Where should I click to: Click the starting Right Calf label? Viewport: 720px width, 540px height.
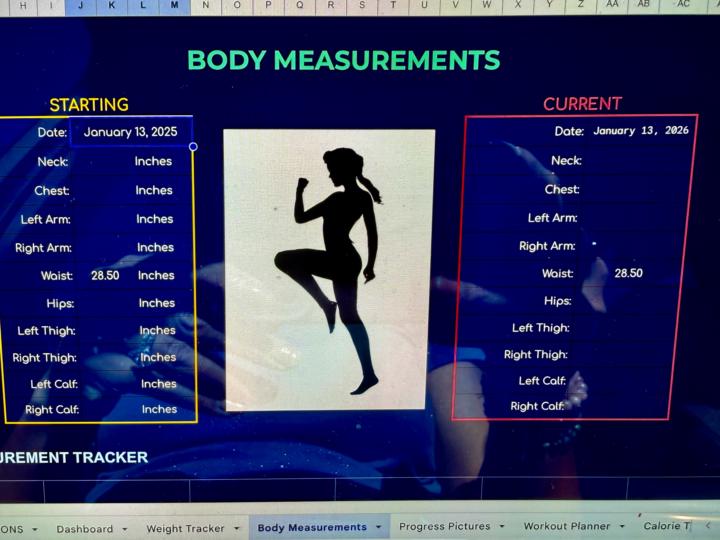coord(52,409)
